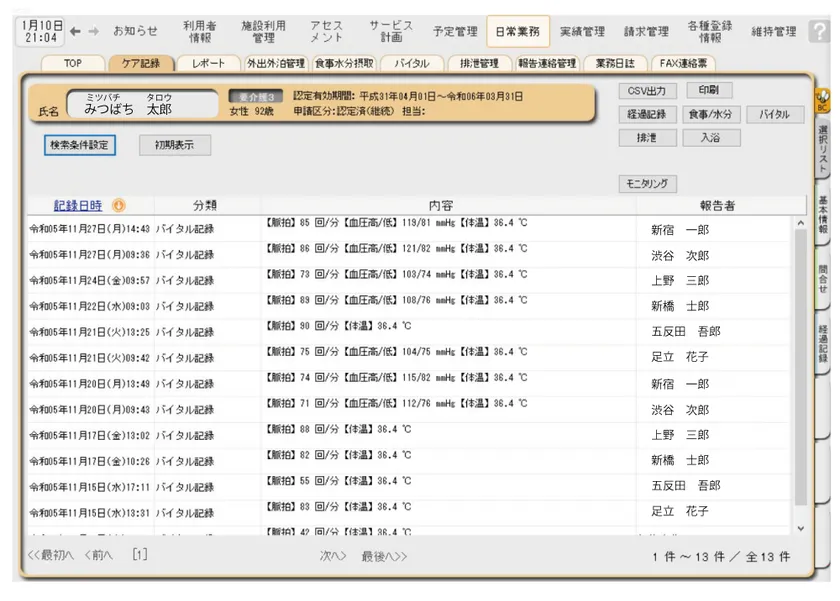Click the bee BC icon on right sidebar
Viewport: 840px width, 601px height.
click(x=824, y=100)
